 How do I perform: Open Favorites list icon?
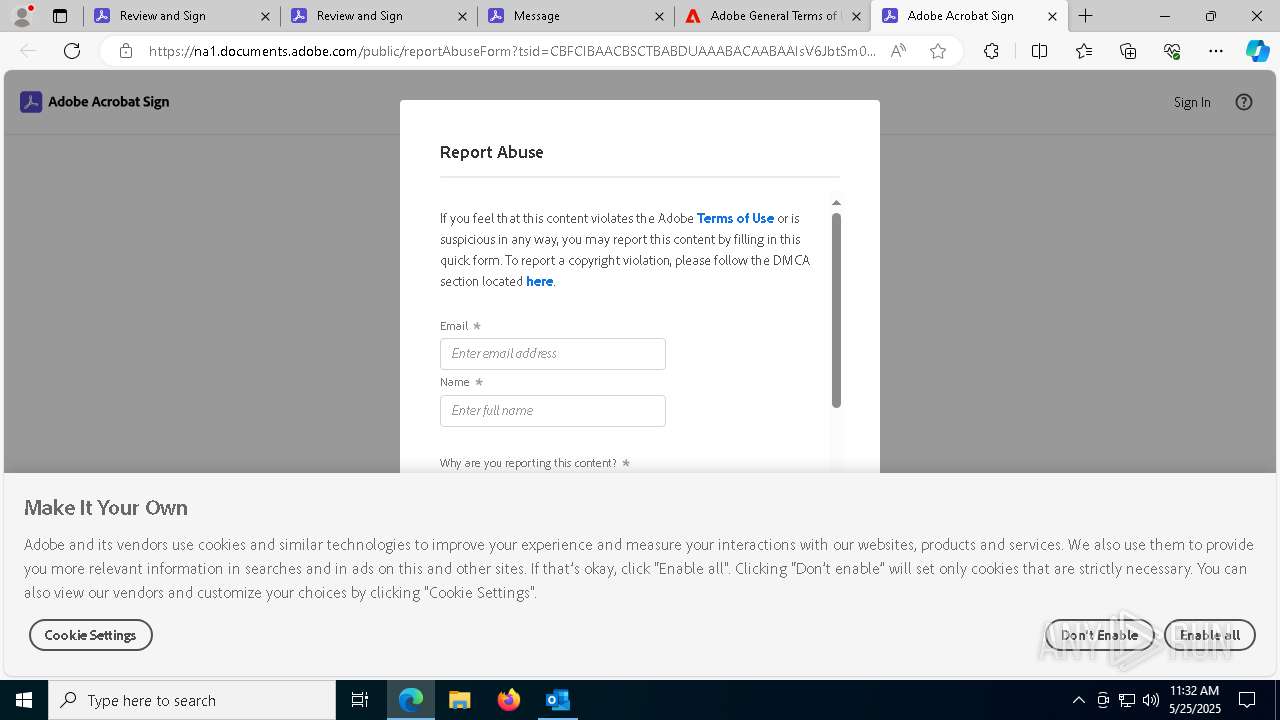tap(1084, 51)
